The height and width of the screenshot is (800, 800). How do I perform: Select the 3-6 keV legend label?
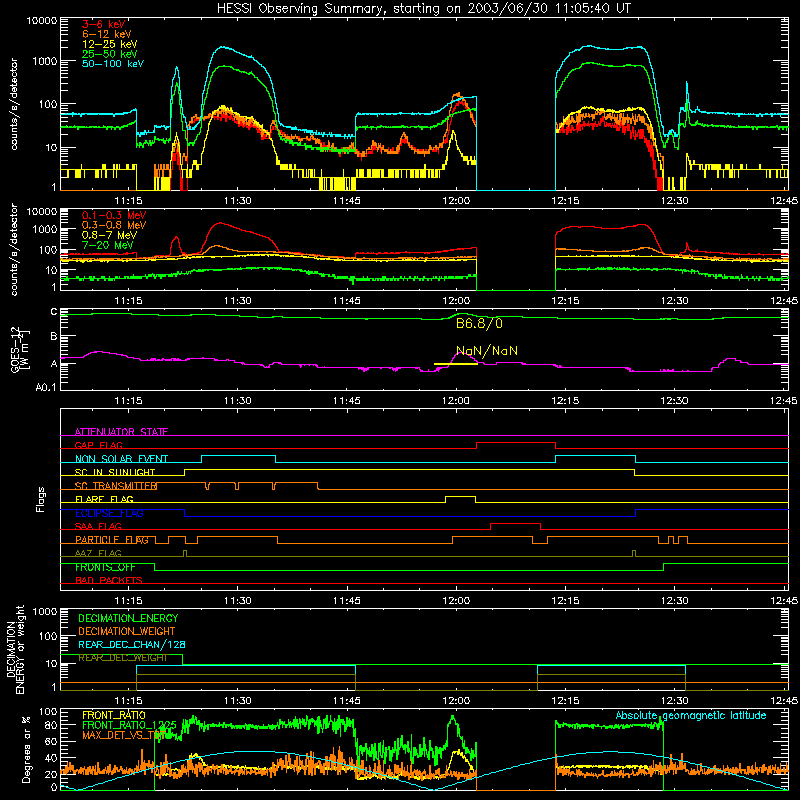(x=104, y=24)
